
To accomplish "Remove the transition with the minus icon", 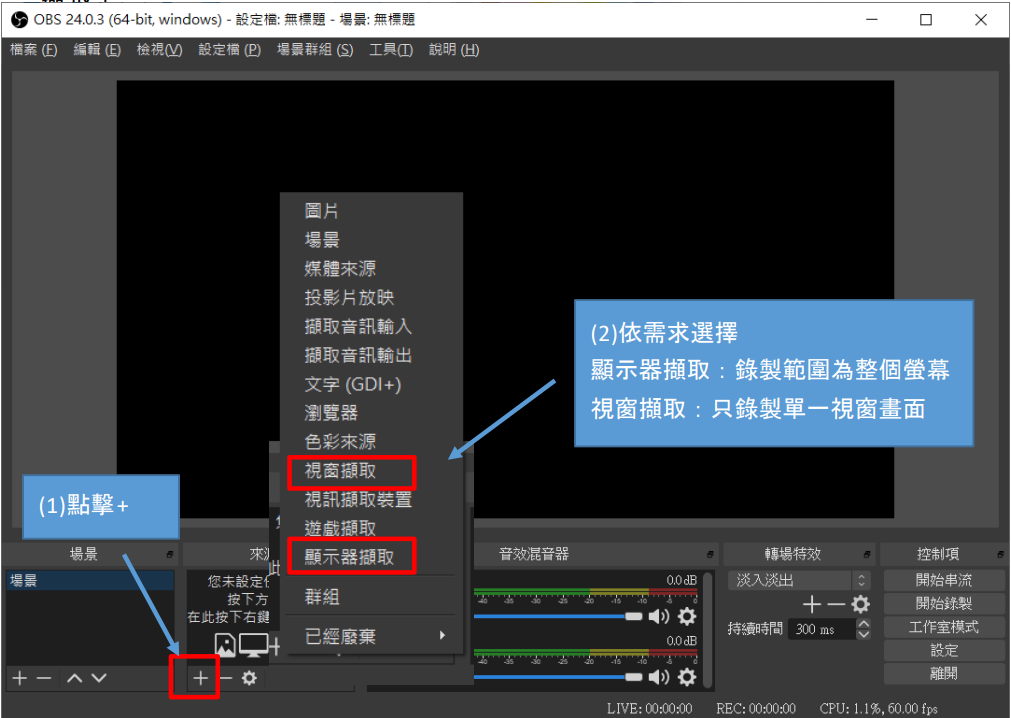I will pyautogui.click(x=836, y=605).
